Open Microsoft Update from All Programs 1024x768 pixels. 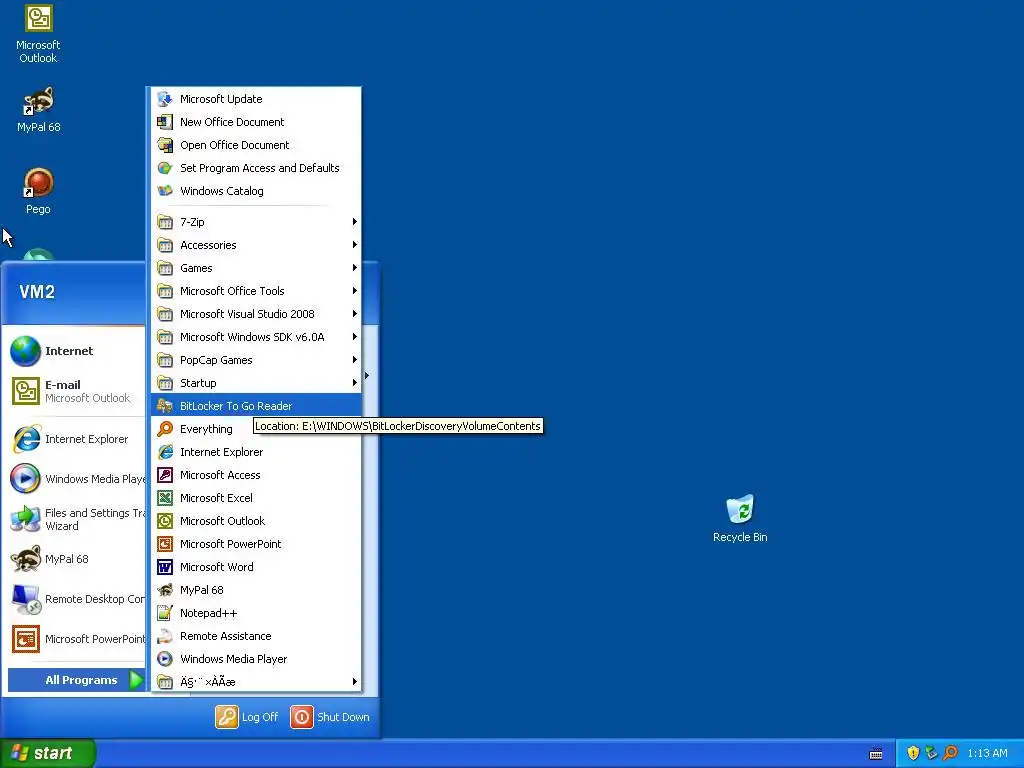tap(256, 99)
